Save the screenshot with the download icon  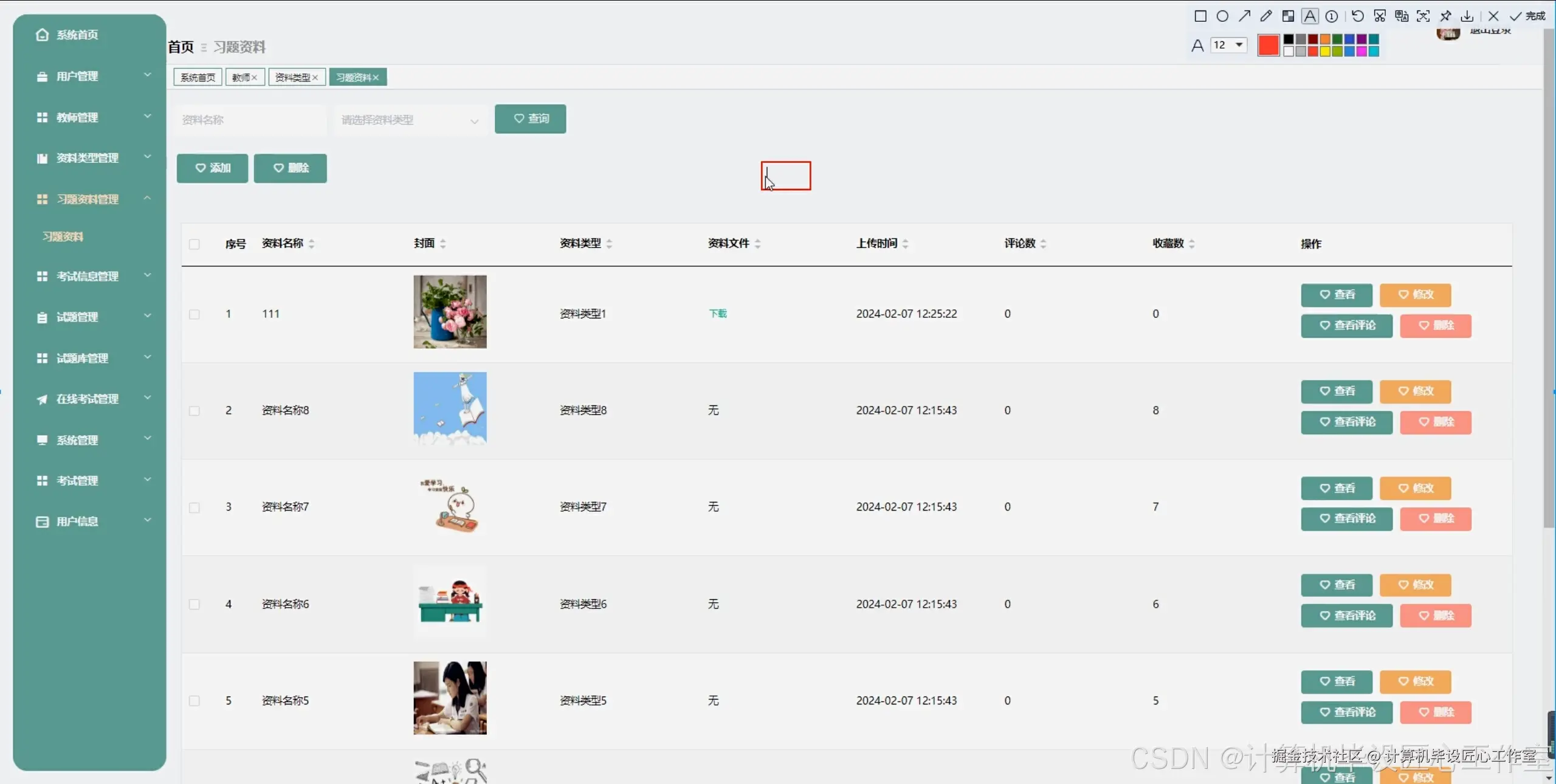click(1467, 16)
